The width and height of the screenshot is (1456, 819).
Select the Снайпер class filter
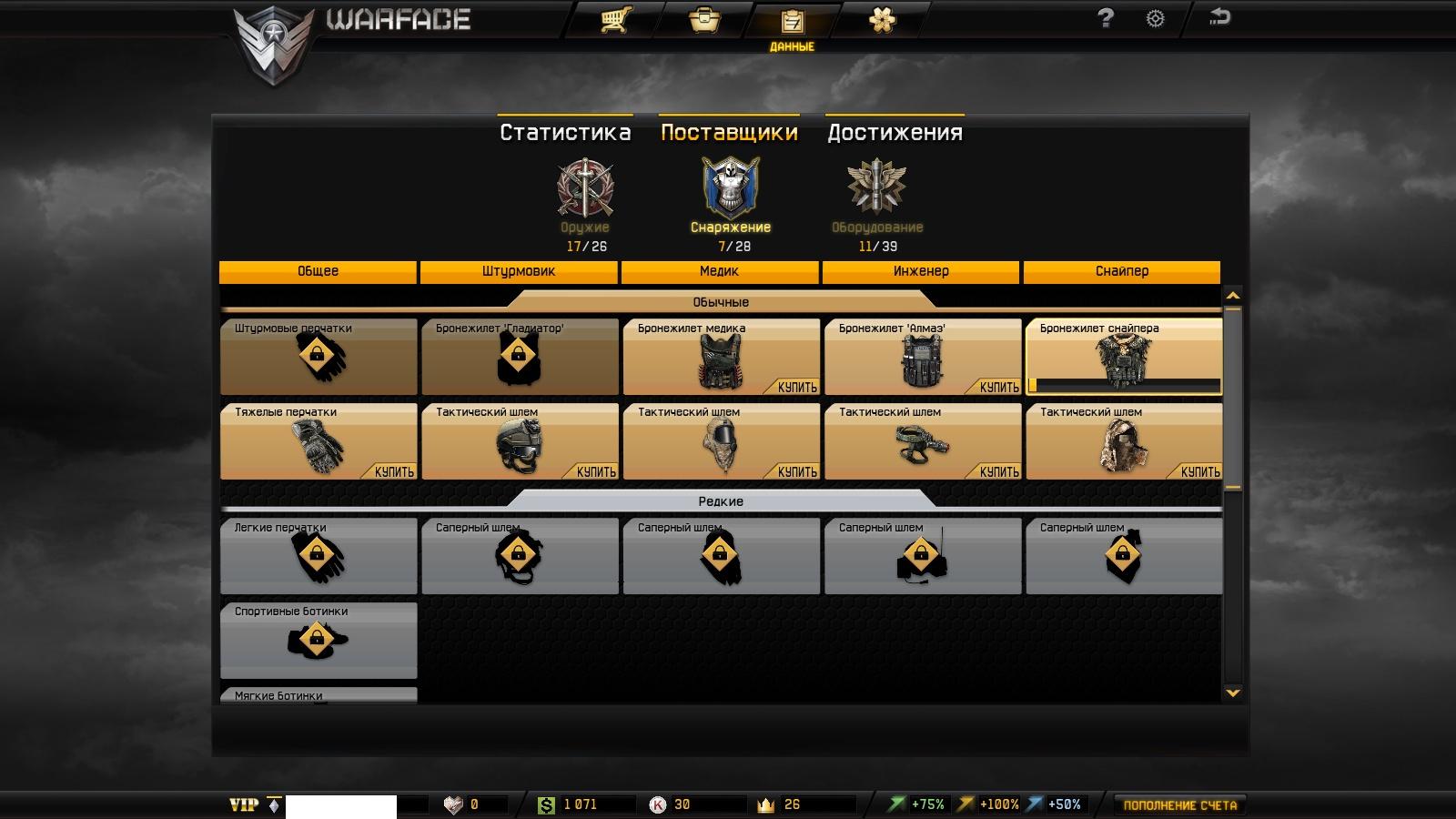[1122, 271]
